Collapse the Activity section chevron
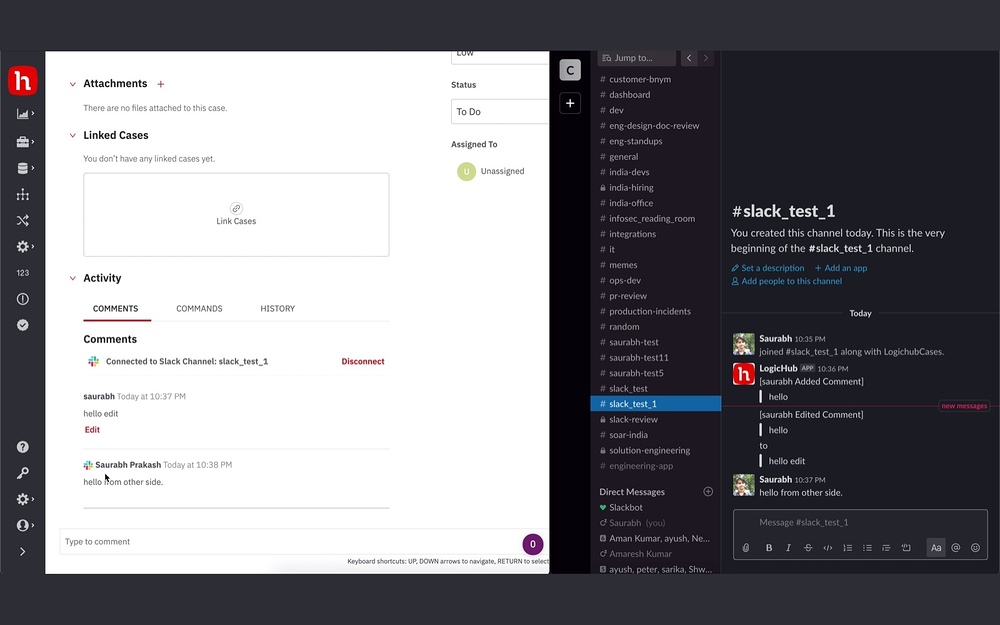1000x625 pixels. 73,278
